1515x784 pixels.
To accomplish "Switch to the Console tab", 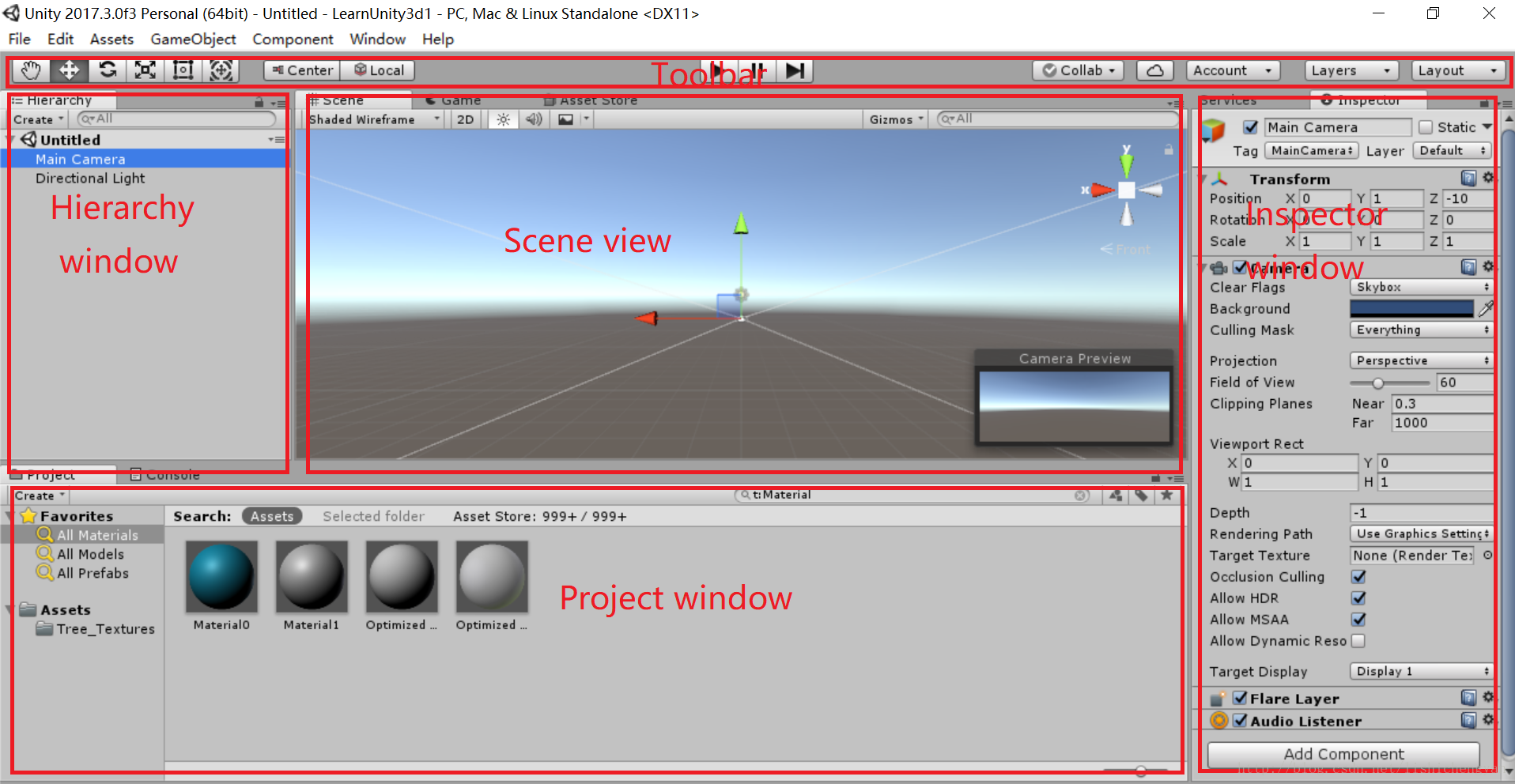I will (165, 474).
